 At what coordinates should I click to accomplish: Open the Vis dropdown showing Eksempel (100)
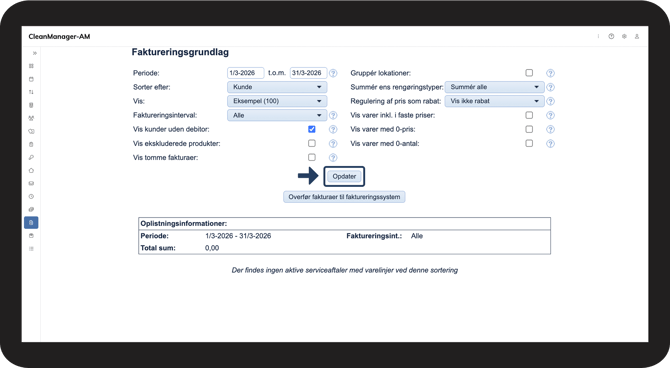pyautogui.click(x=277, y=101)
